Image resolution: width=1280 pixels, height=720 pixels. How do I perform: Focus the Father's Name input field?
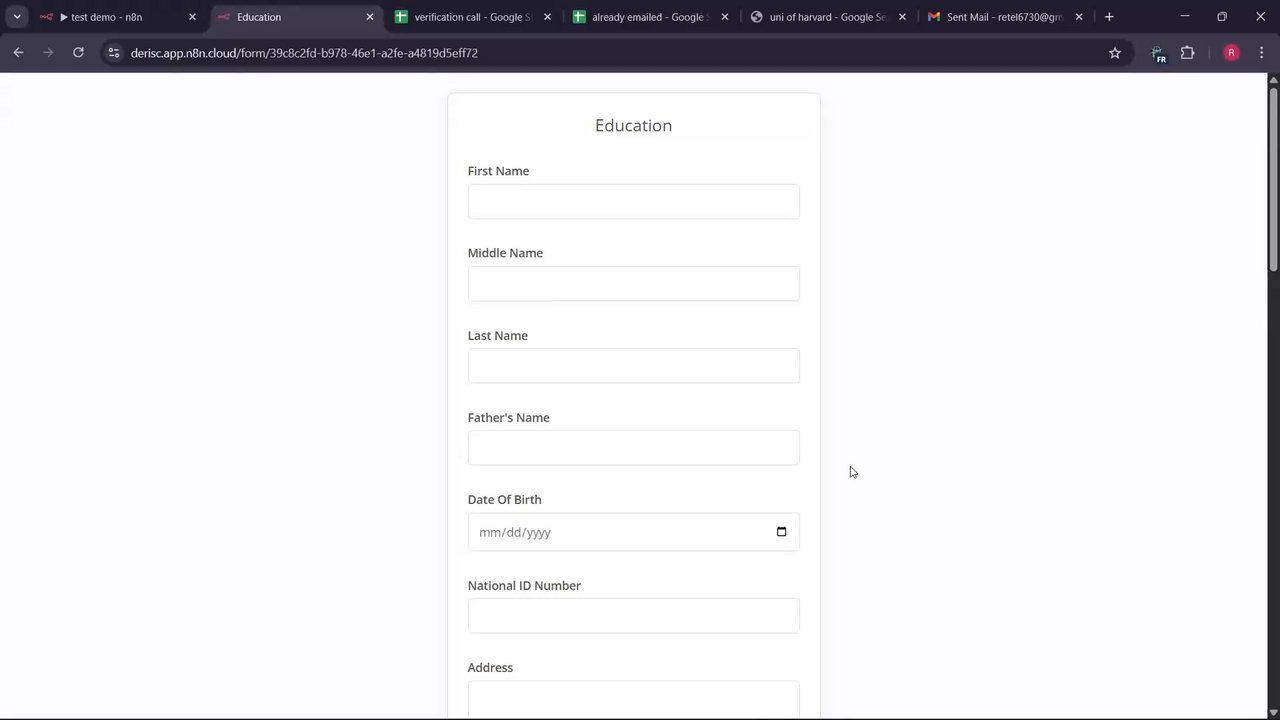pos(633,448)
